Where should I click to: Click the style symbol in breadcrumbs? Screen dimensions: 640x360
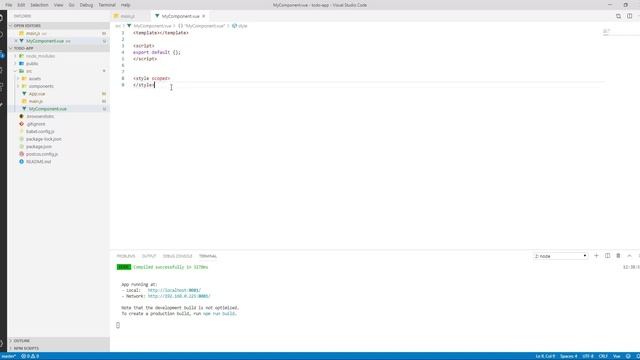point(240,26)
